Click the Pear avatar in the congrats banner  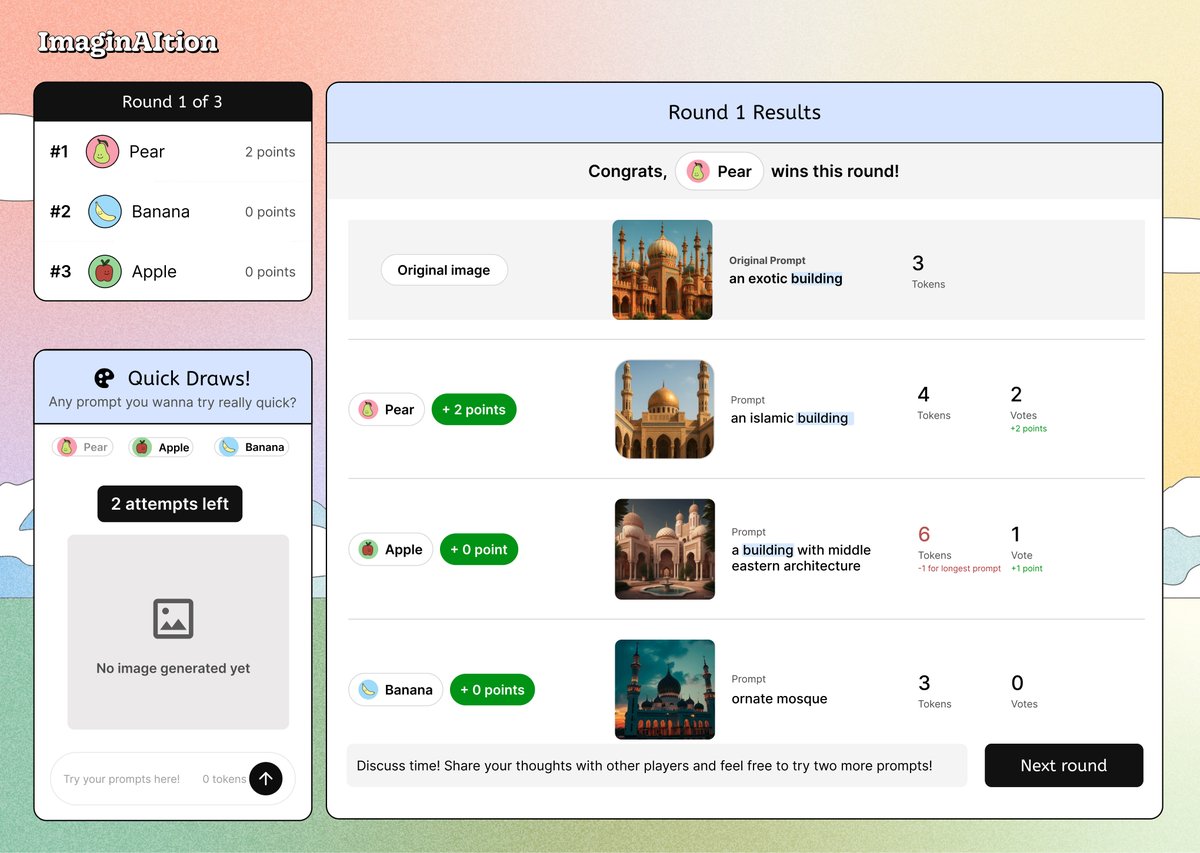coord(697,171)
